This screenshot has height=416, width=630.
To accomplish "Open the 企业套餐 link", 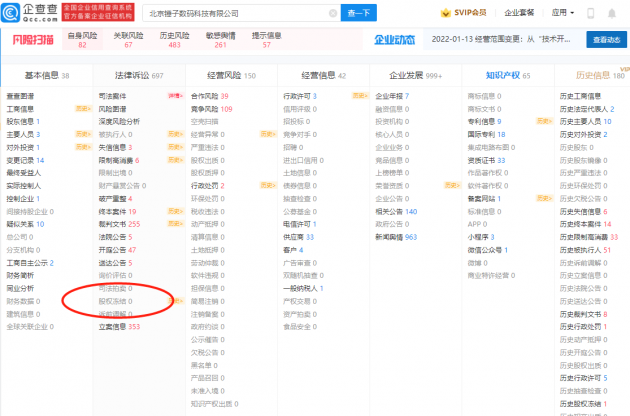I will 519,14.
